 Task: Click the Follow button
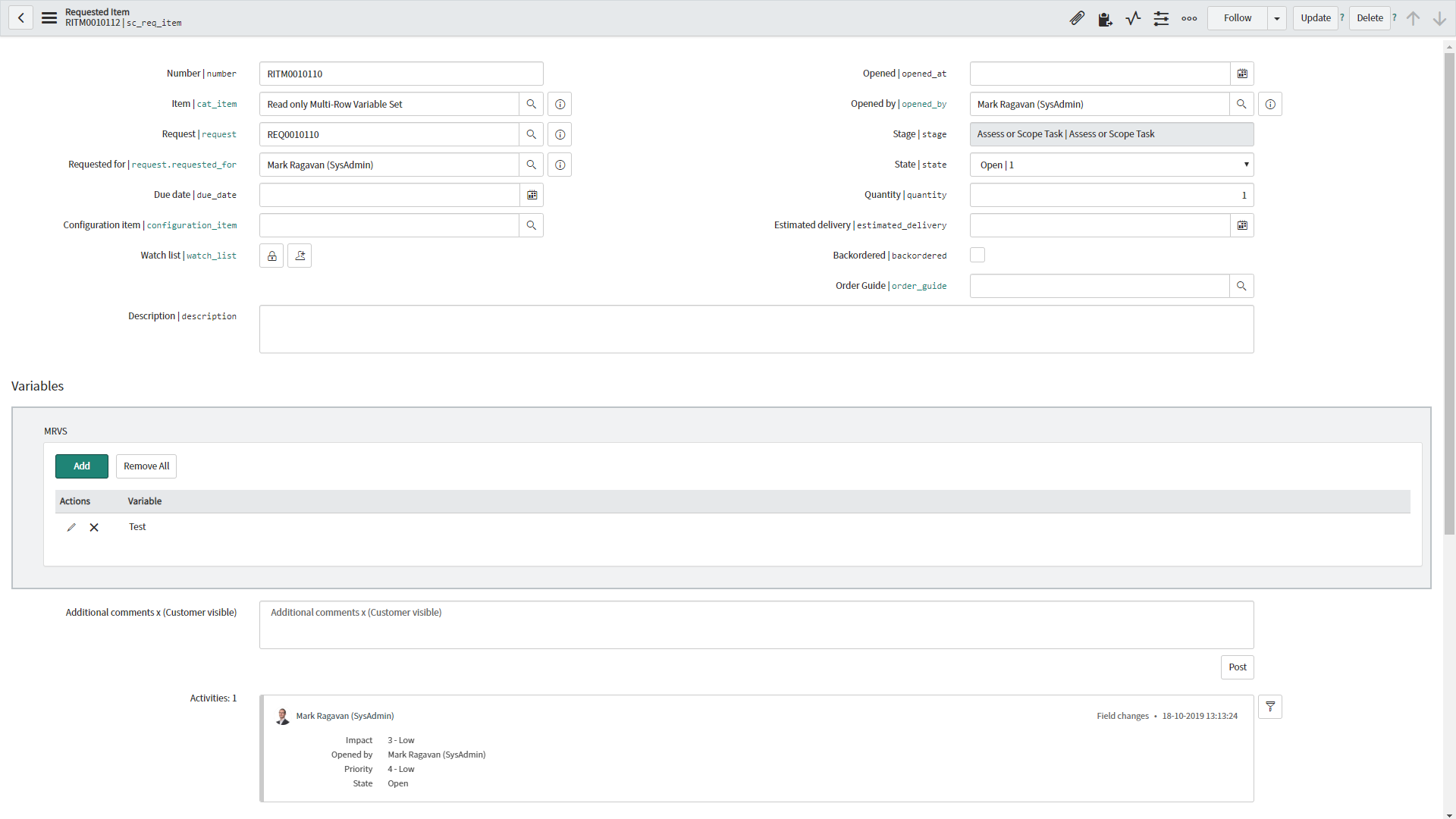point(1238,18)
